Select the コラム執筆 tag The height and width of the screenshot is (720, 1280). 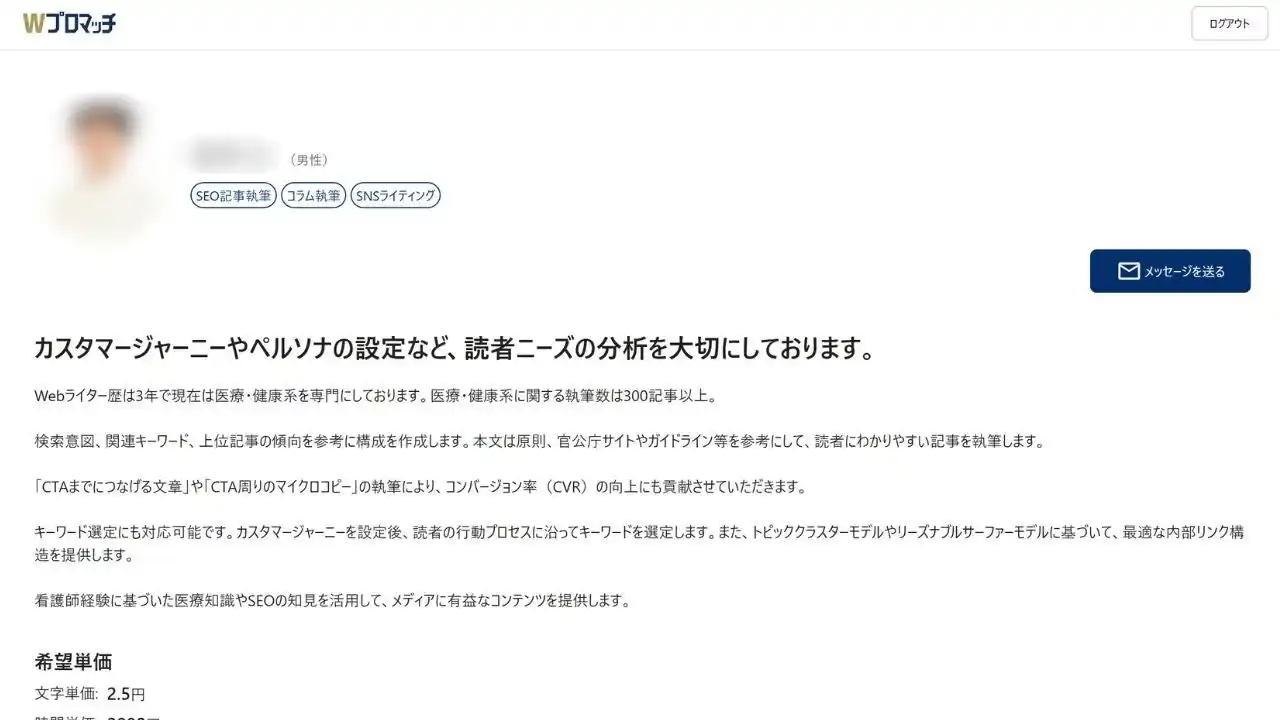(313, 196)
